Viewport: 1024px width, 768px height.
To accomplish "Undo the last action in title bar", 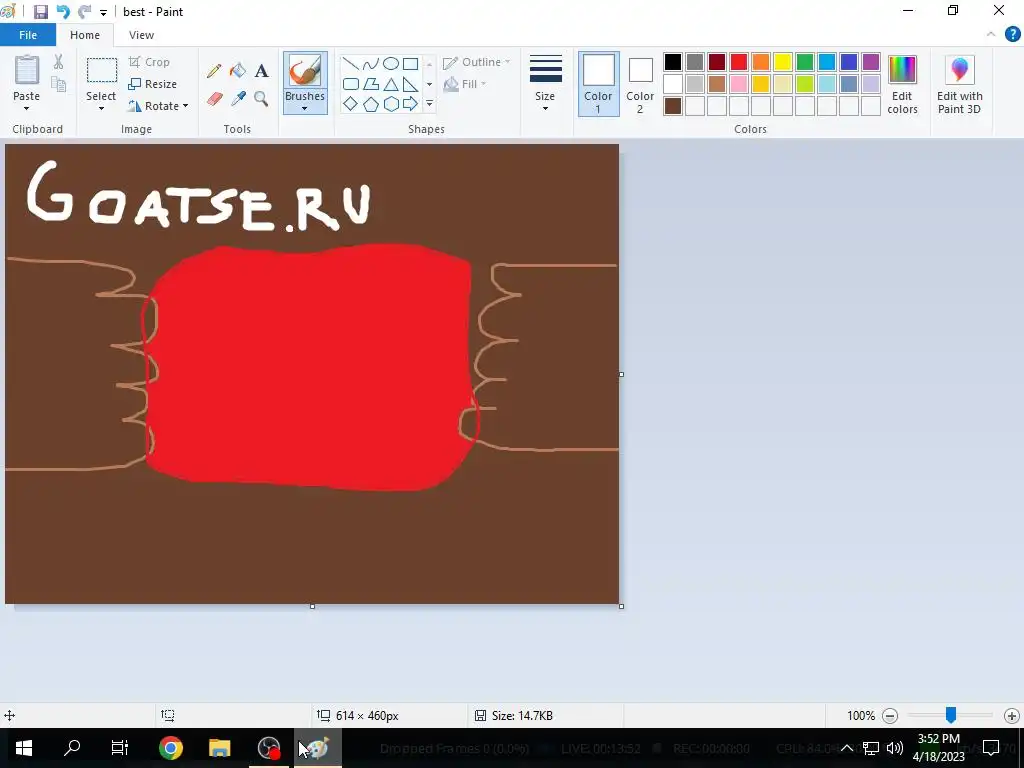I will (x=63, y=12).
